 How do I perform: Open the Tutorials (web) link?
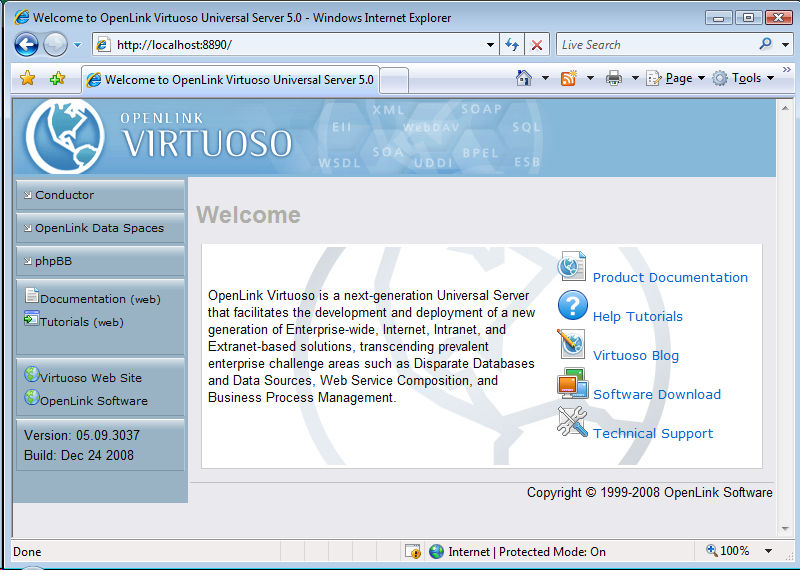click(x=82, y=322)
